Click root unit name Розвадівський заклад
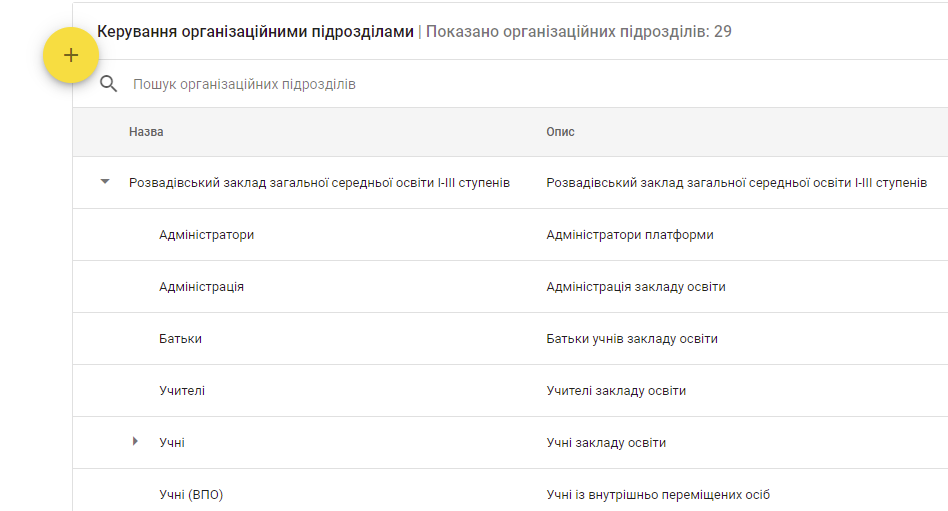Screen dimensions: 948x511 point(319,183)
